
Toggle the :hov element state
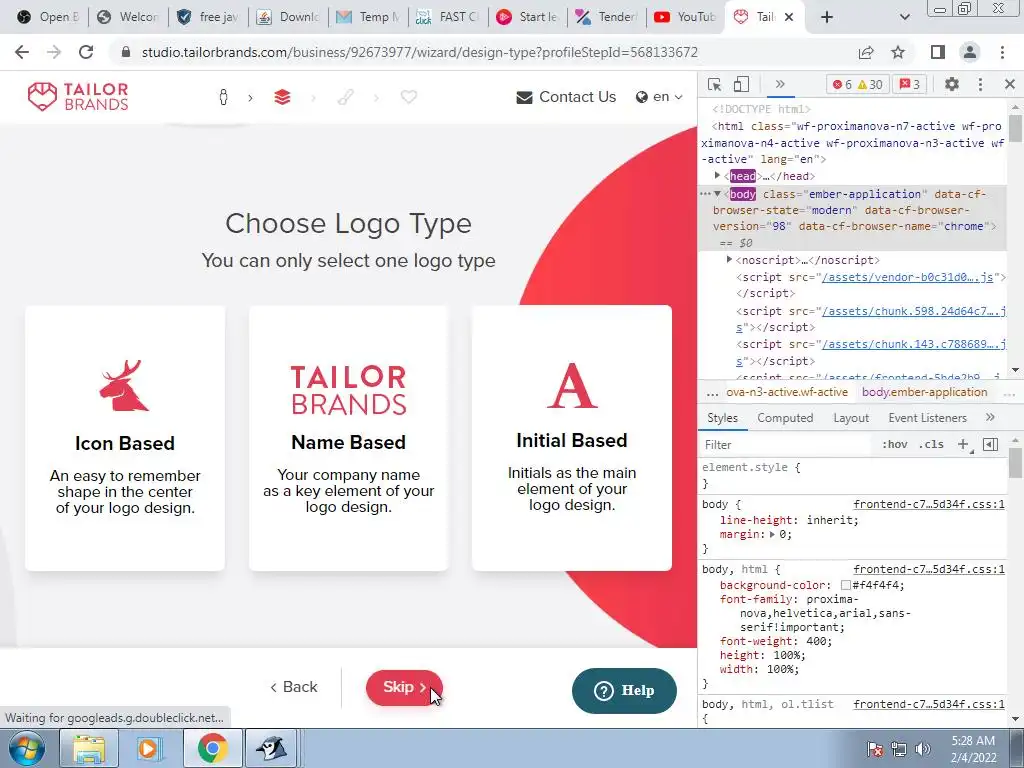[x=895, y=445]
